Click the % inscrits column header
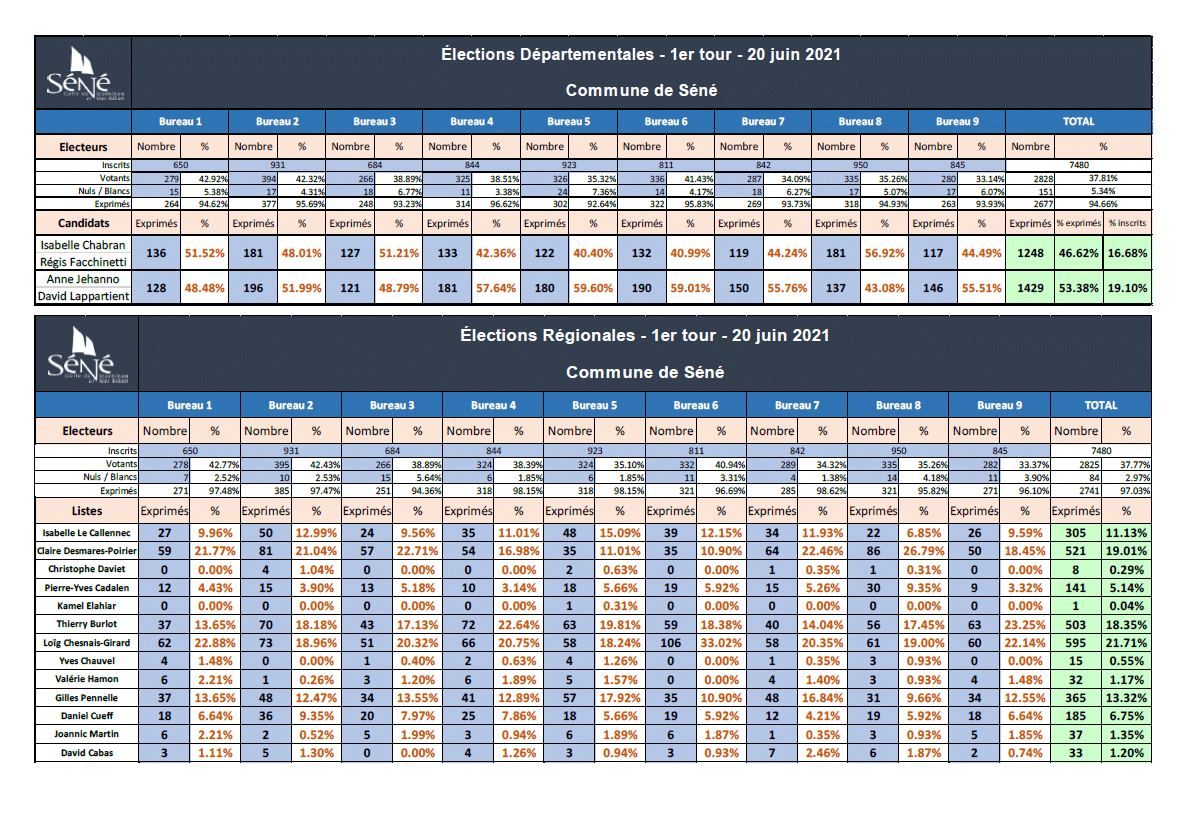Image resolution: width=1191 pixels, height=827 pixels. 1126,223
